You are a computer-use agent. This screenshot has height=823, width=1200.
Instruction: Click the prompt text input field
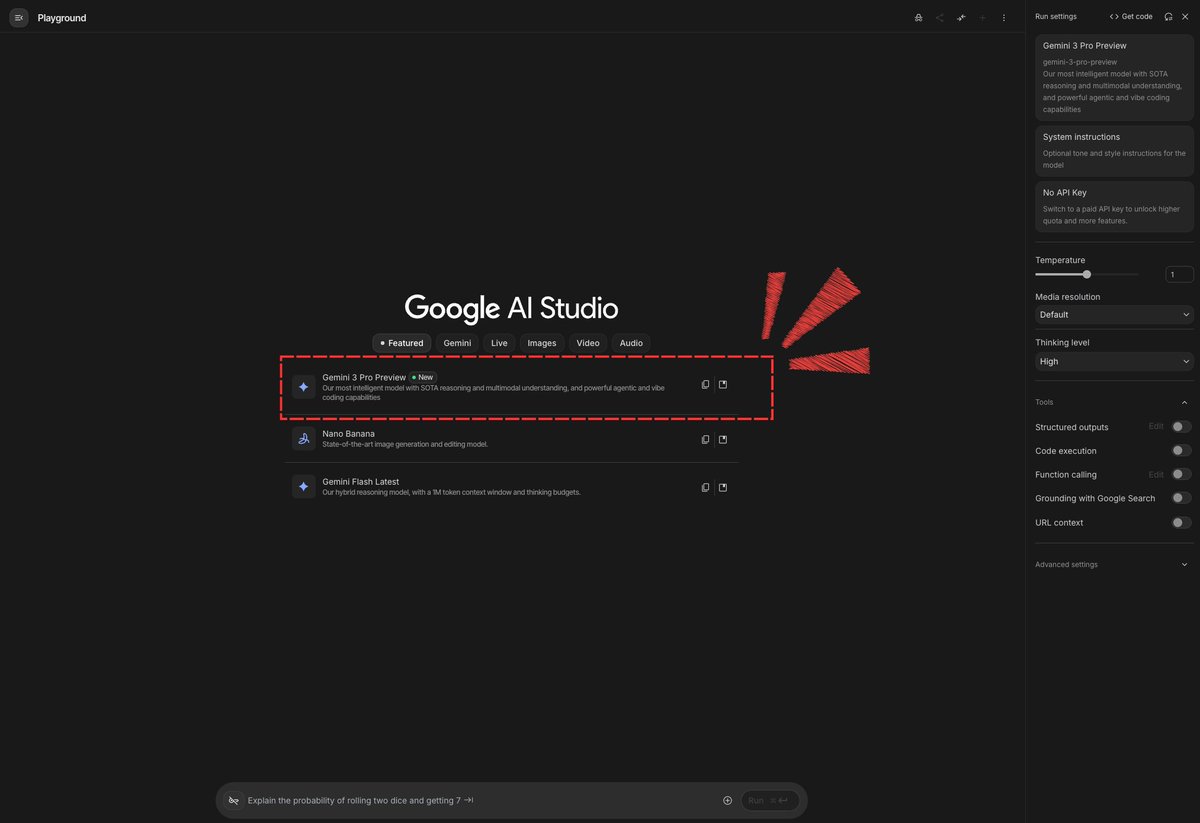pyautogui.click(x=480, y=800)
